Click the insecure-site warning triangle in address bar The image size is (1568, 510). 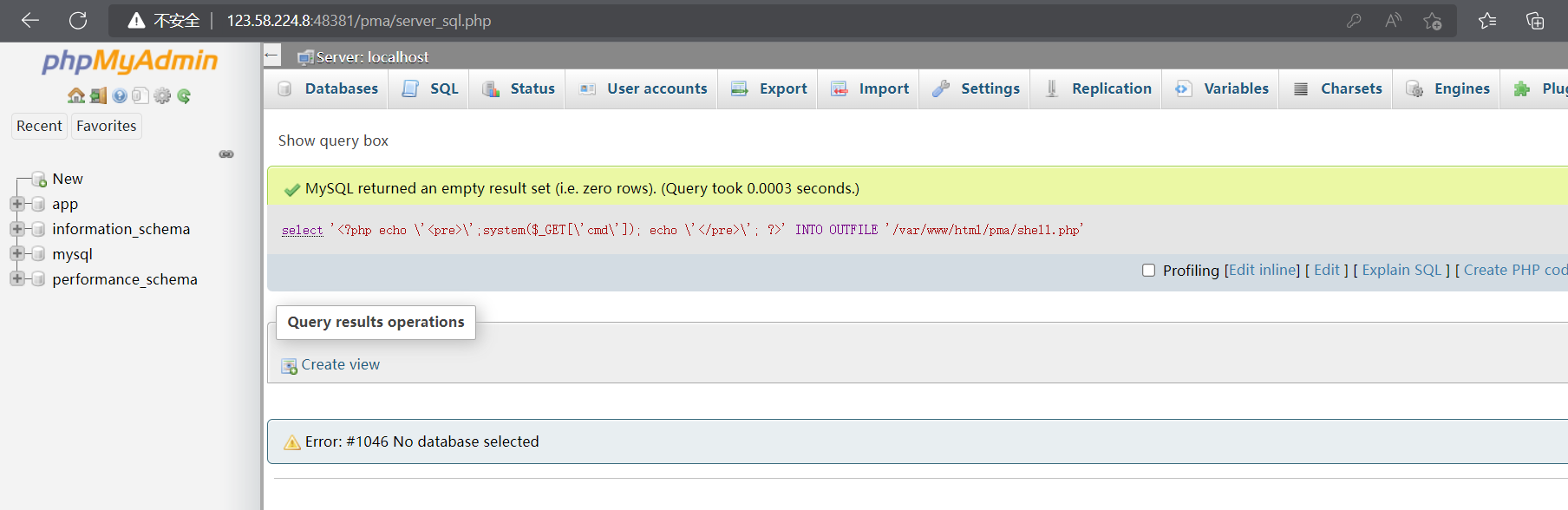136,20
